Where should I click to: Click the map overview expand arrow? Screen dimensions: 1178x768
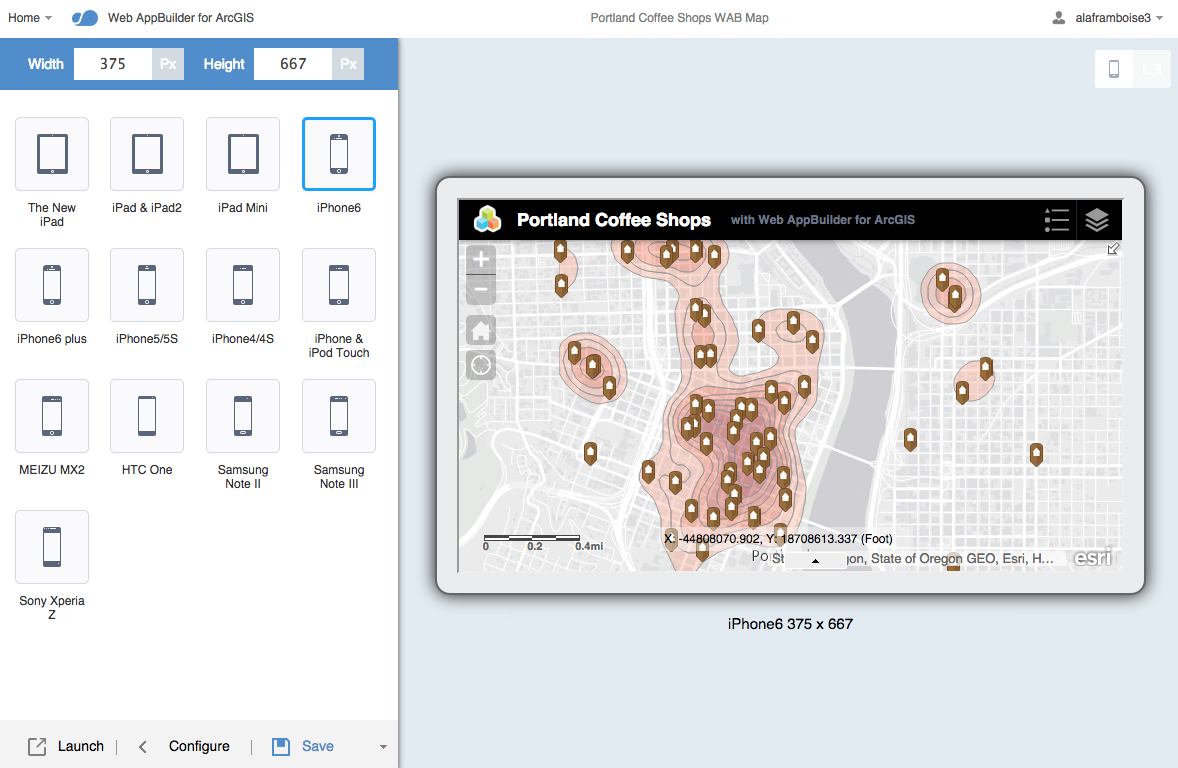(x=1113, y=249)
